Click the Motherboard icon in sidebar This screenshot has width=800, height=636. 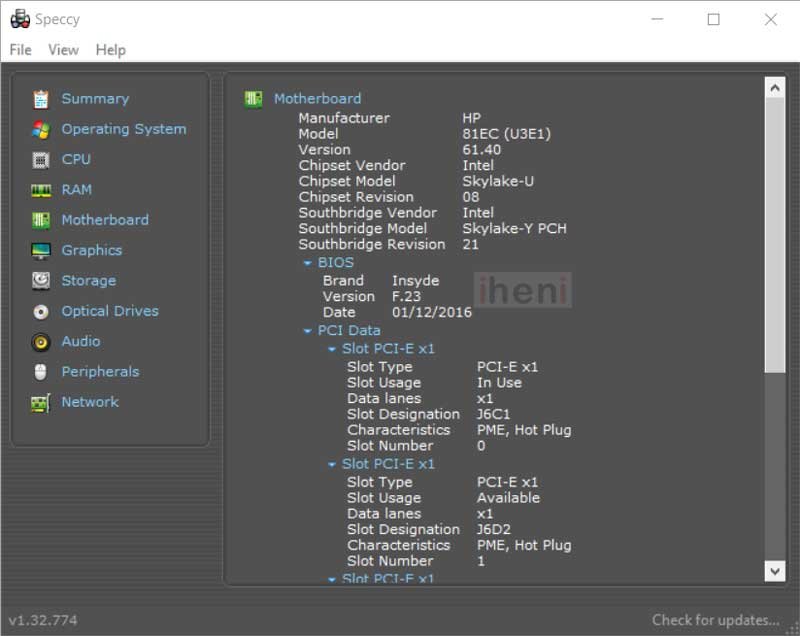coord(41,220)
